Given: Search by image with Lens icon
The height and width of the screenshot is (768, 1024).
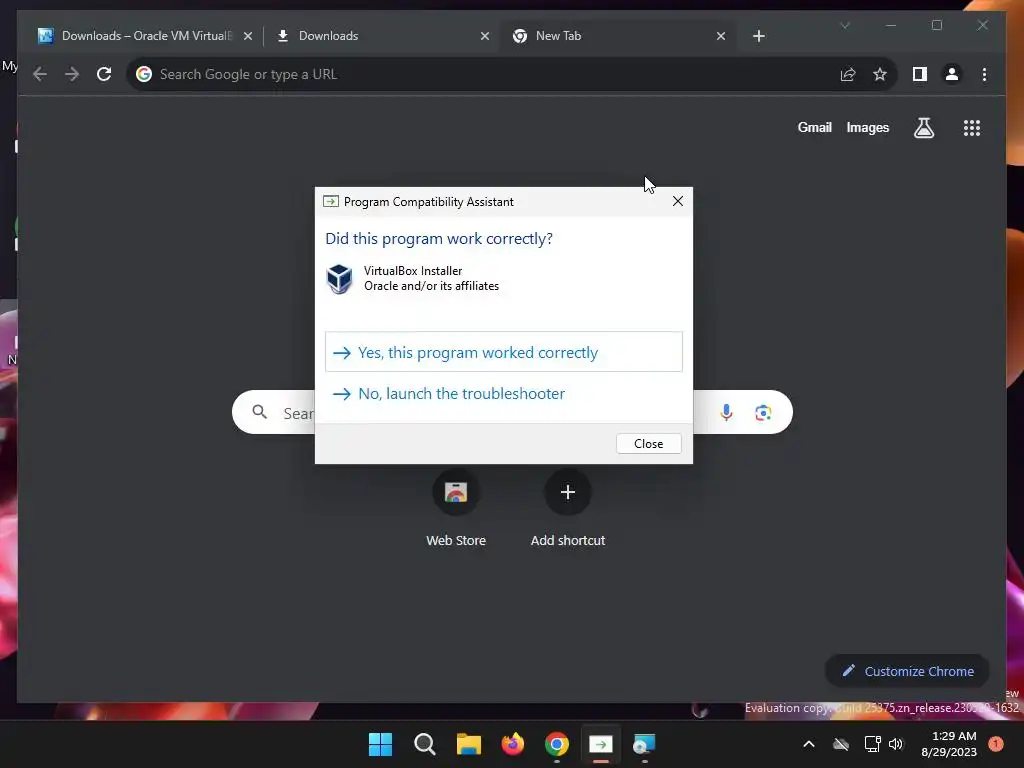Looking at the screenshot, I should pyautogui.click(x=763, y=412).
